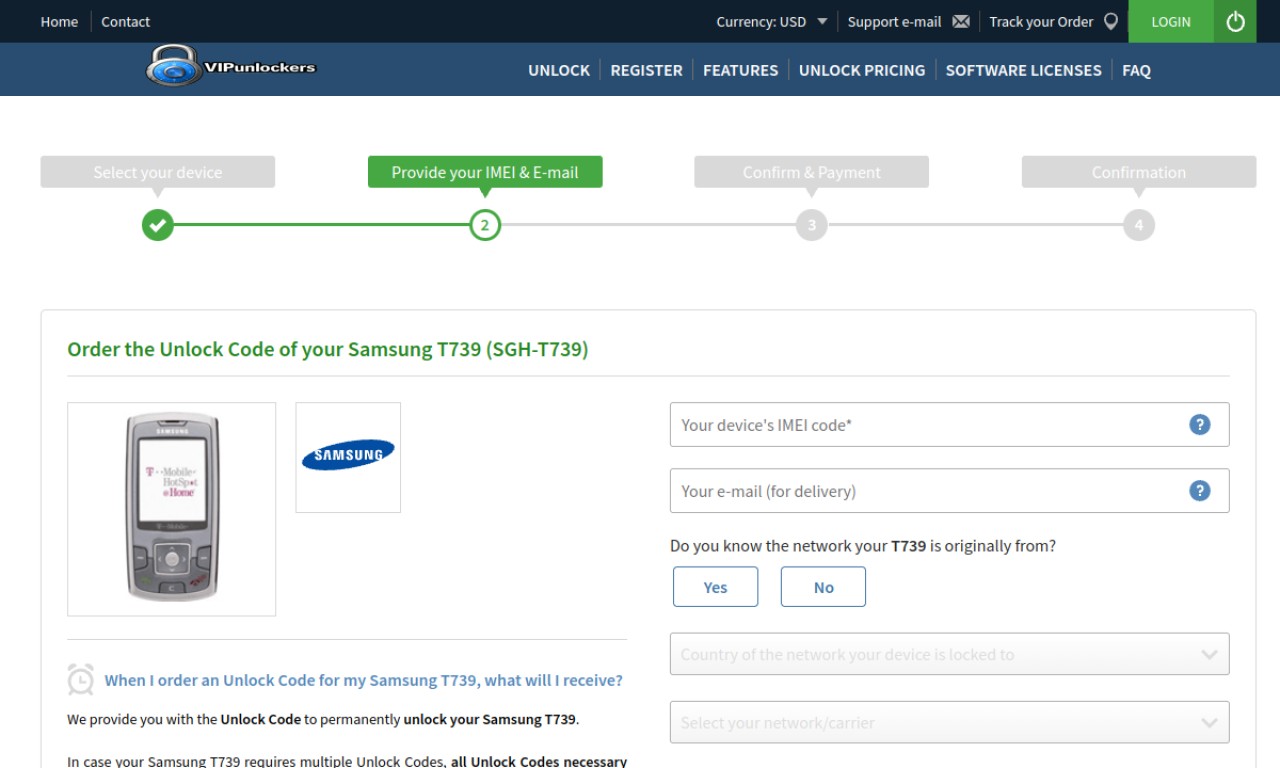Open the UNLOCK PRICING menu item

(862, 70)
